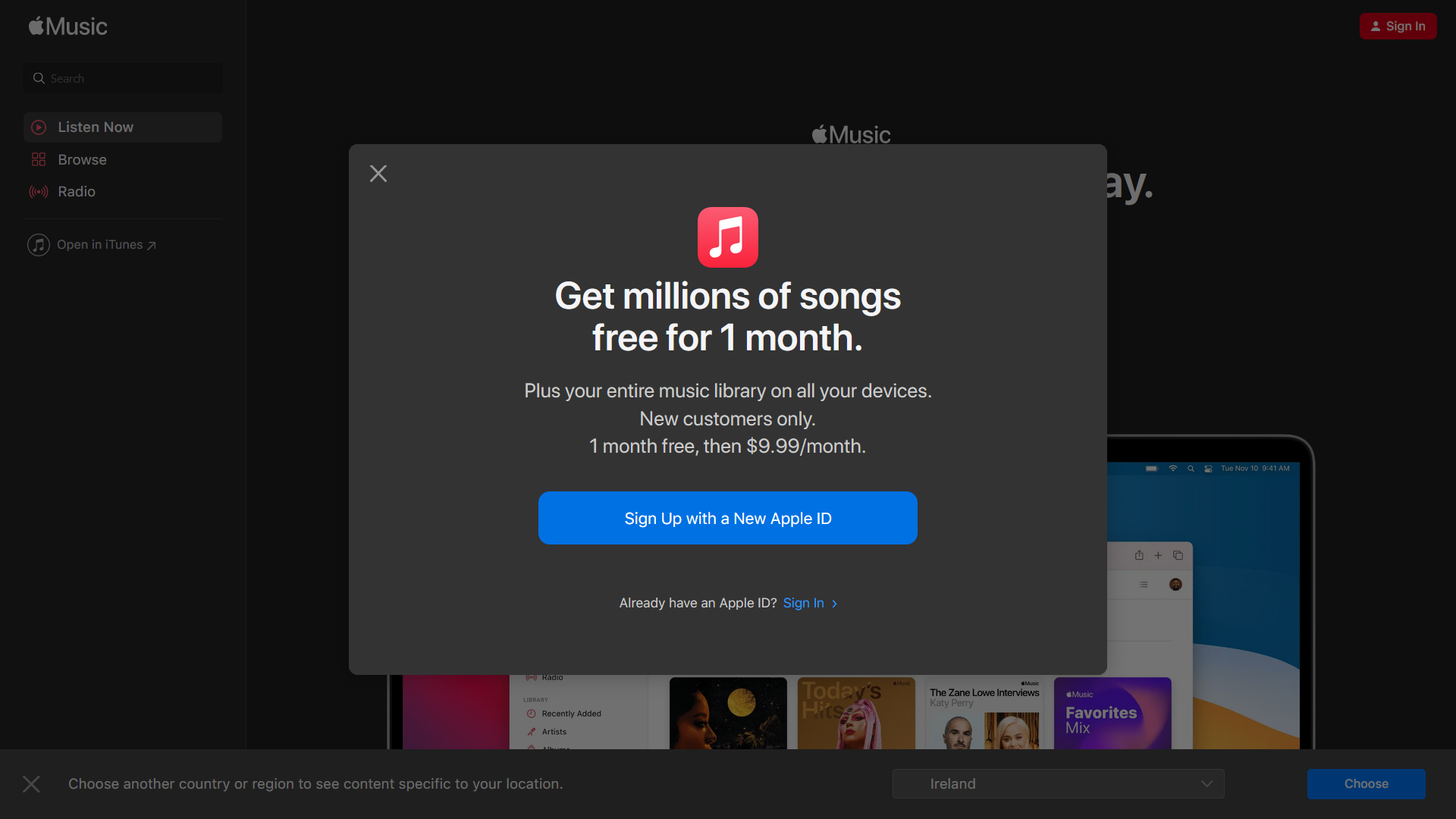Click the iTunes music note icon

39,245
